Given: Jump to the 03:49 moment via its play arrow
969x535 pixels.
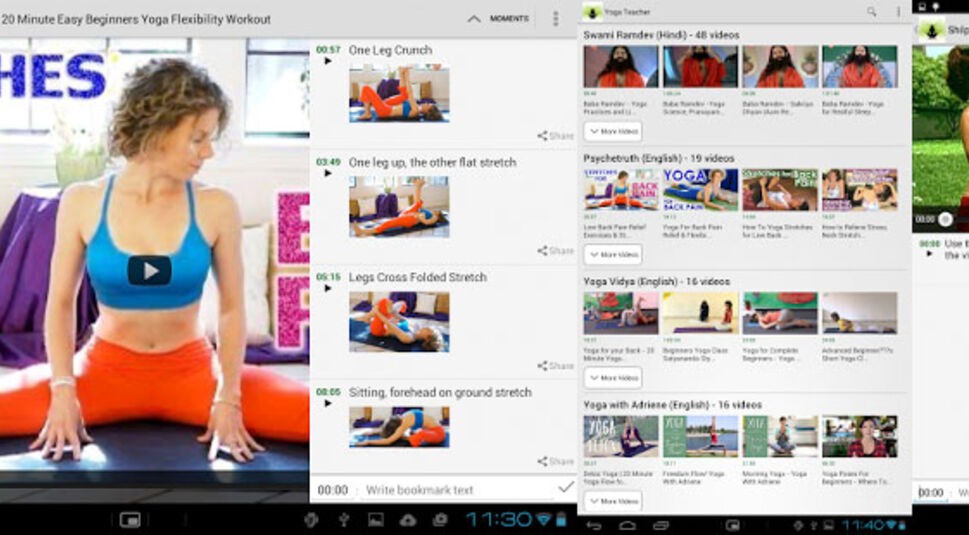Looking at the screenshot, I should point(328,174).
